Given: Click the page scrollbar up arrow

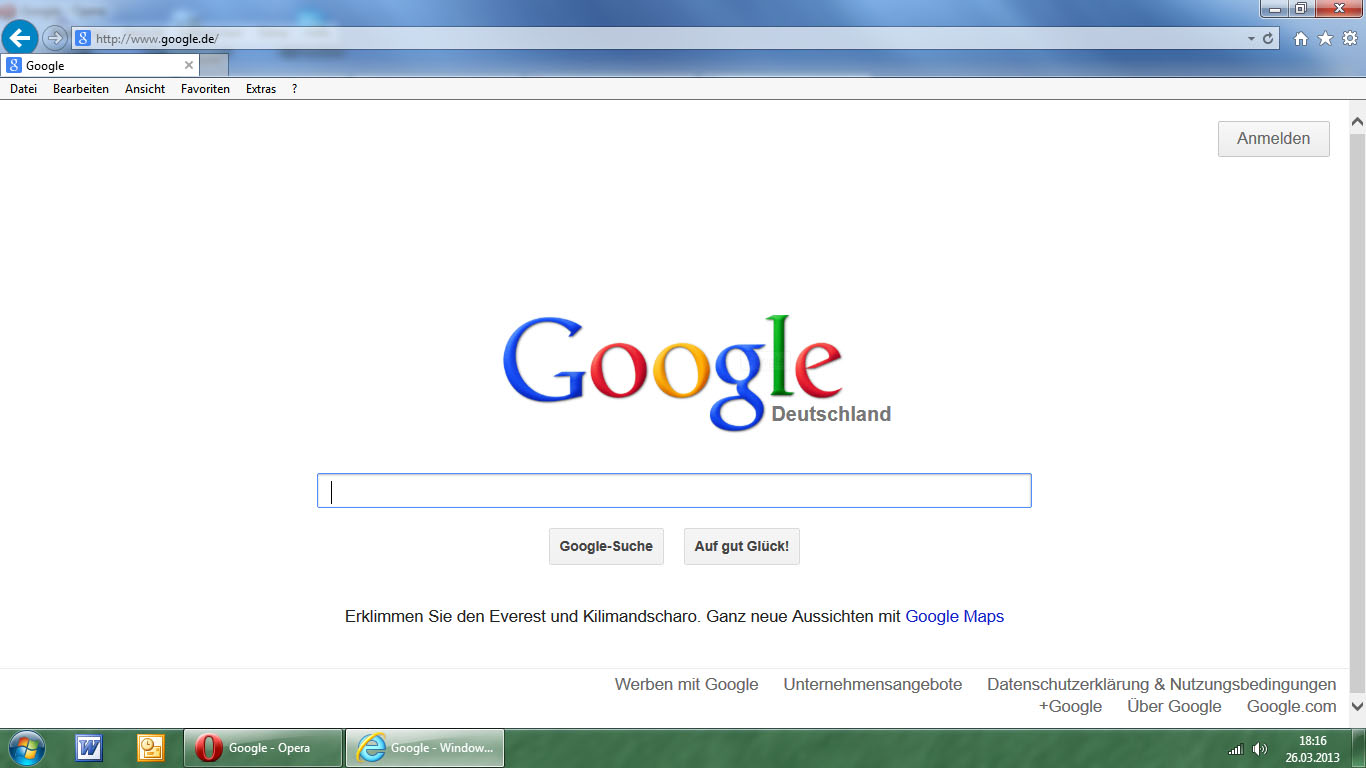Looking at the screenshot, I should 1357,122.
